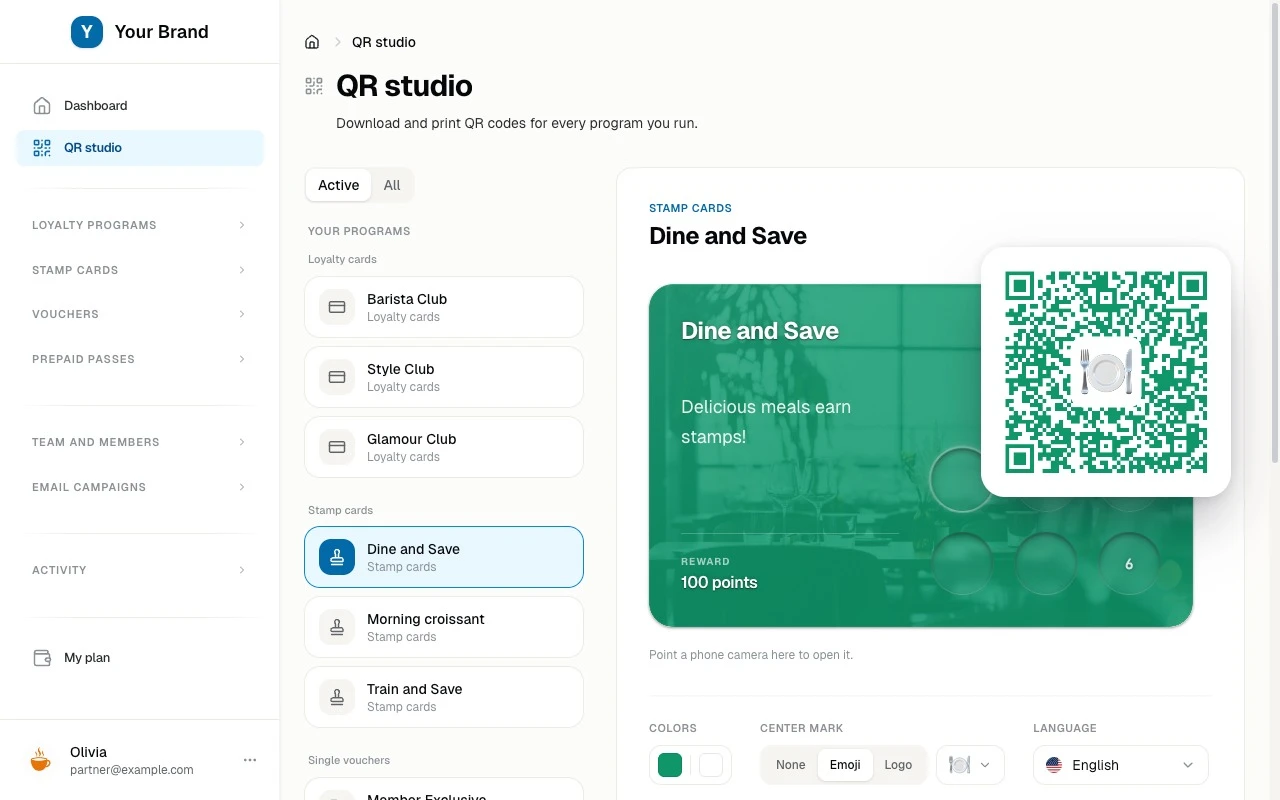Click the Style Club card icon
The width and height of the screenshot is (1280, 800).
click(337, 377)
